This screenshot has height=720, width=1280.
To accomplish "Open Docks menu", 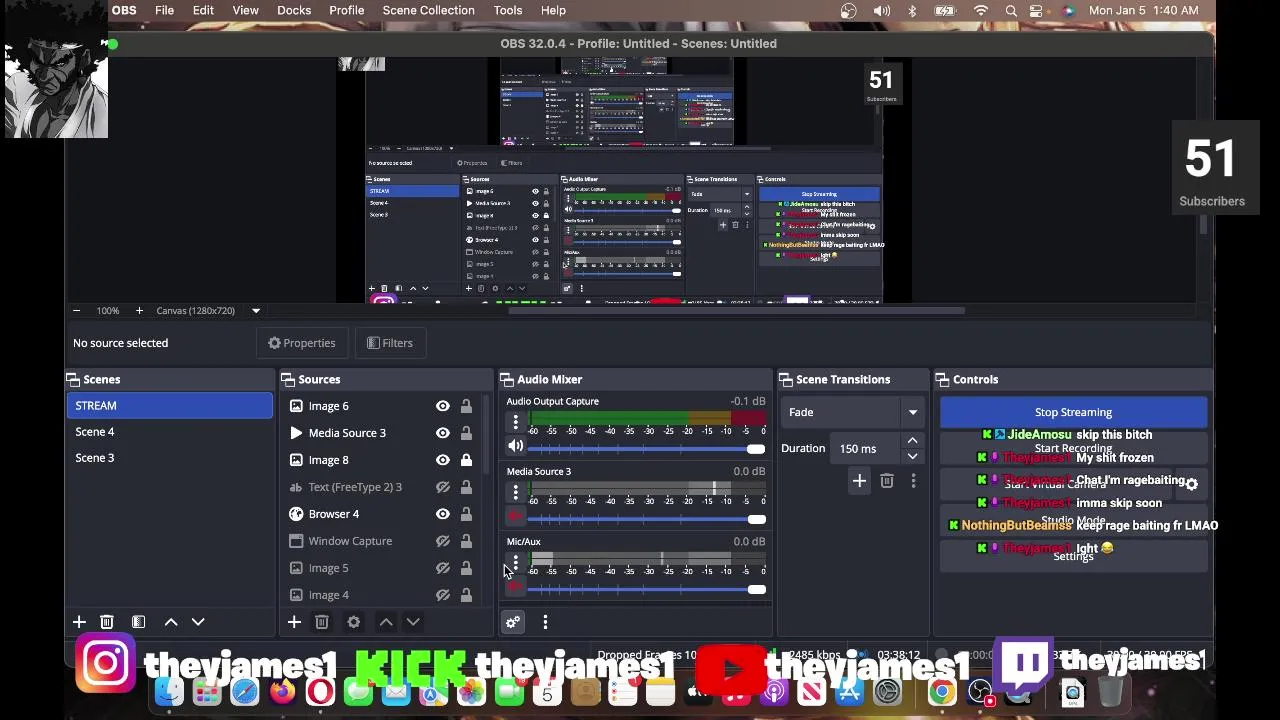I will (294, 10).
